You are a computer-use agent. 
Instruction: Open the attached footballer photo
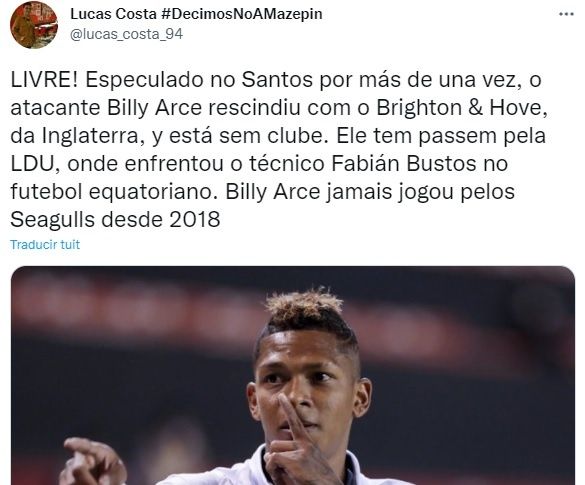(292, 375)
